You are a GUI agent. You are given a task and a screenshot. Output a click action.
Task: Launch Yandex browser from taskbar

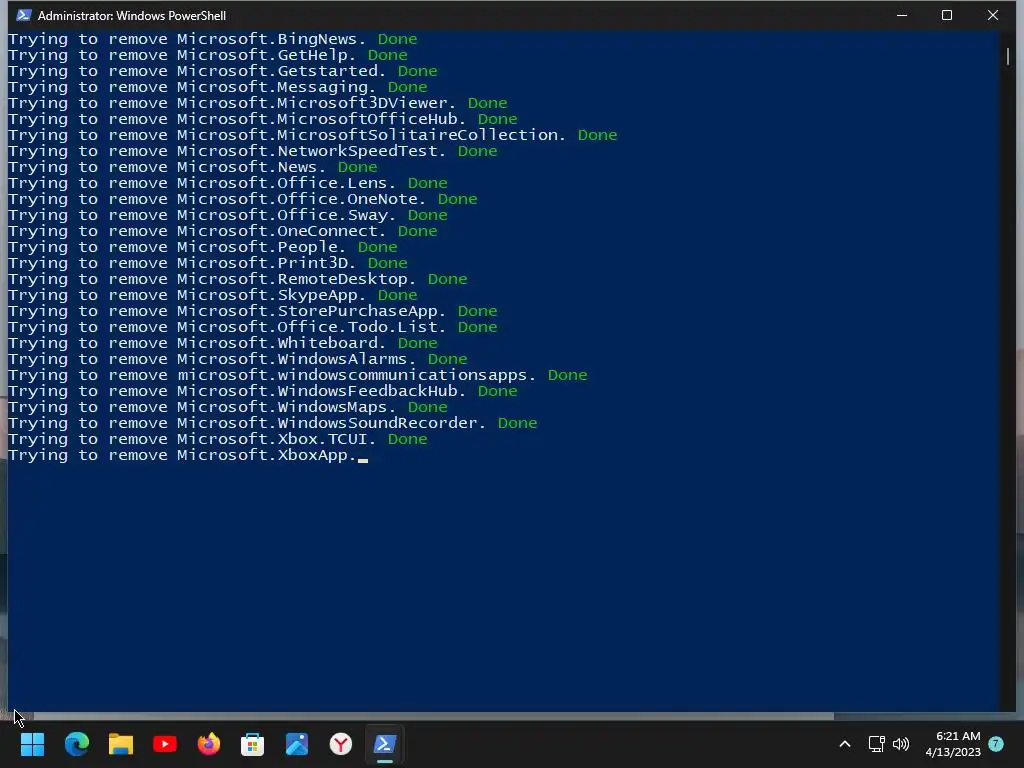(x=341, y=744)
